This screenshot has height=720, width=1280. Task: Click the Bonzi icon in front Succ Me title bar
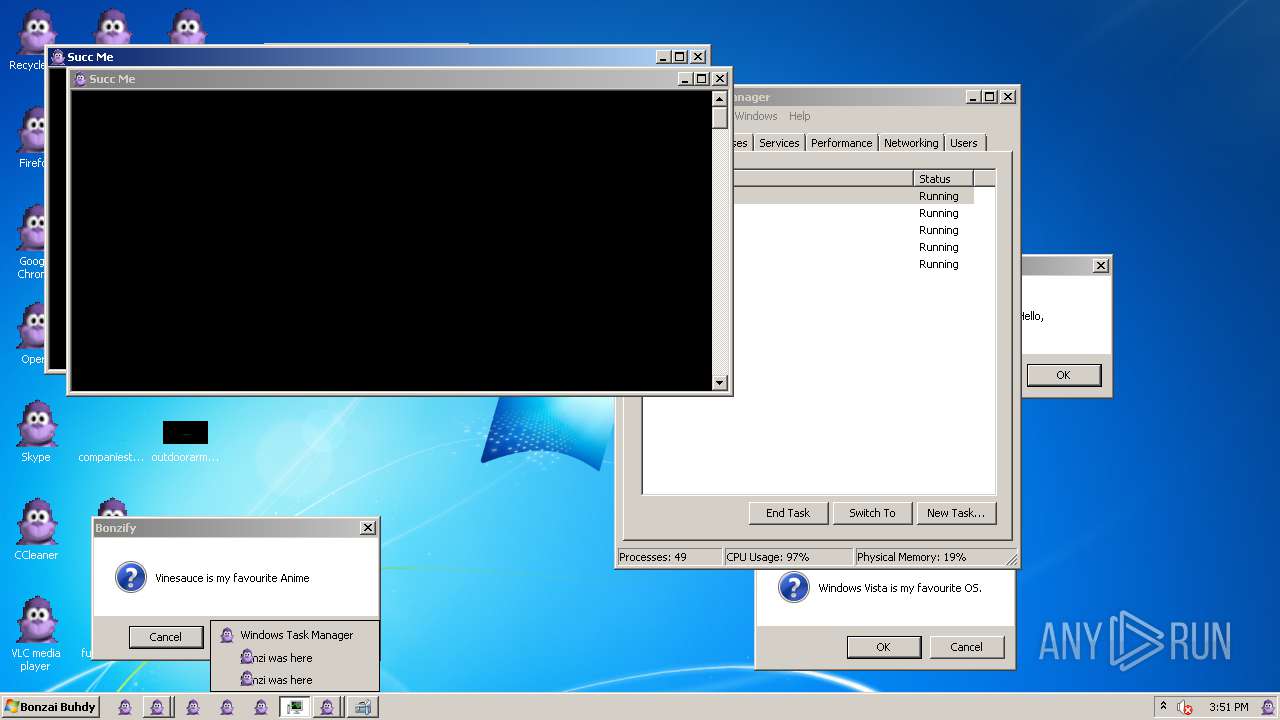coord(80,79)
